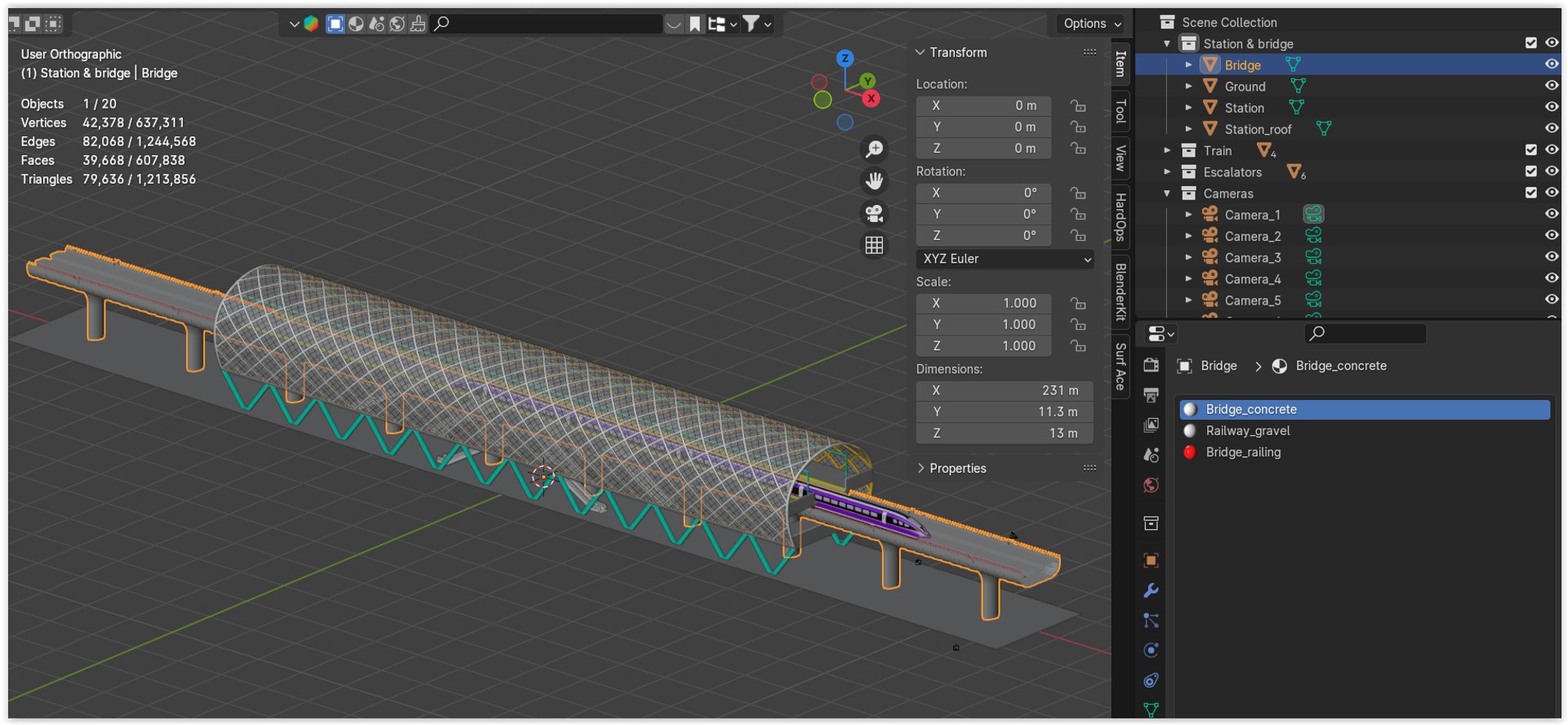Open the viewport Options dropdown
Image resolution: width=1568 pixels, height=725 pixels.
(1092, 24)
